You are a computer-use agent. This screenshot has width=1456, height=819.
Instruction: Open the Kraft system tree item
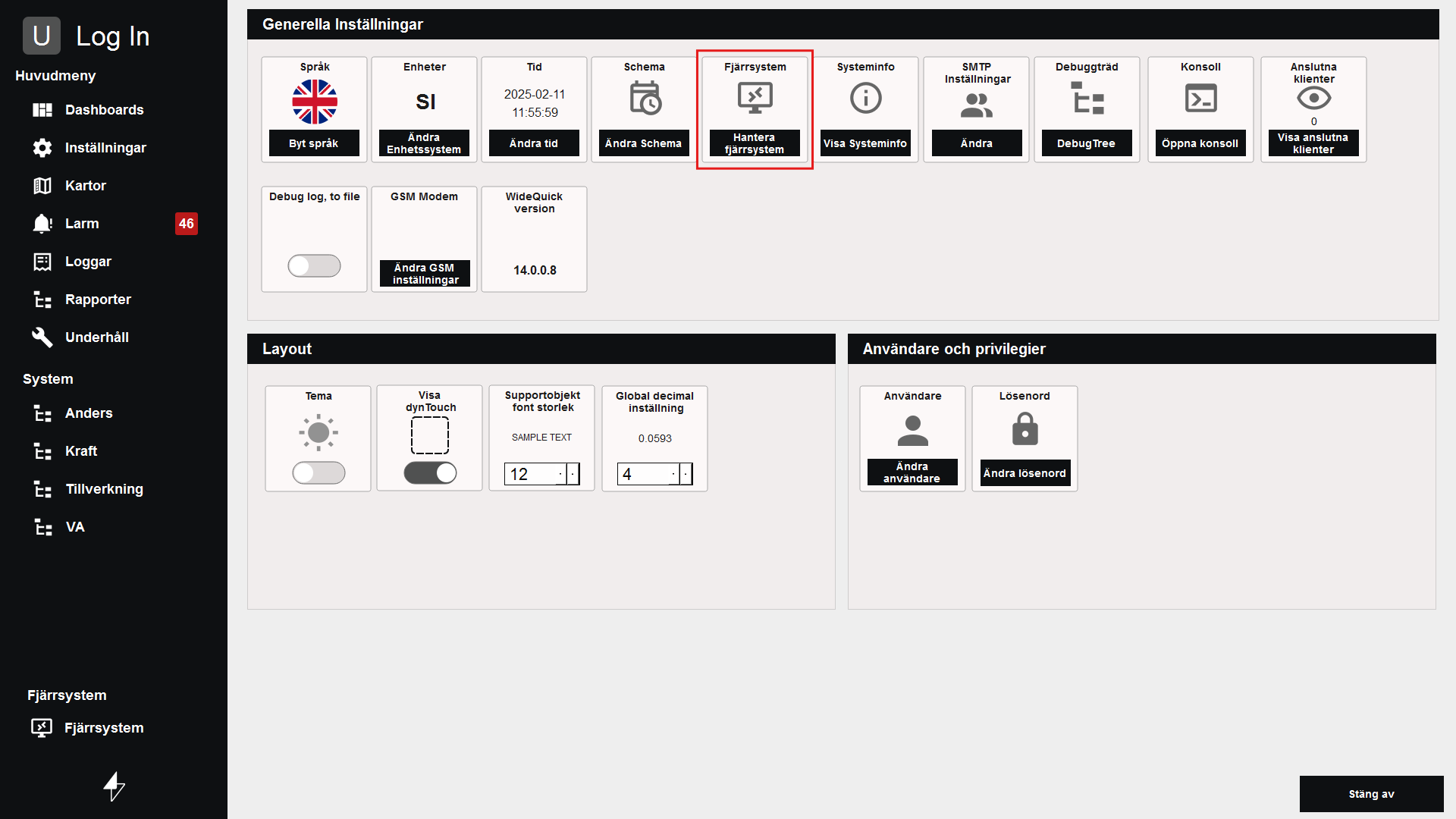click(x=80, y=451)
